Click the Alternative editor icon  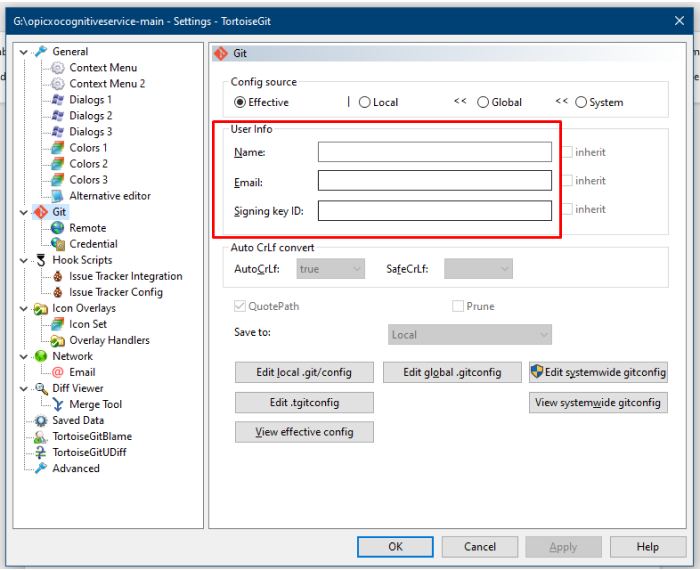coord(57,196)
